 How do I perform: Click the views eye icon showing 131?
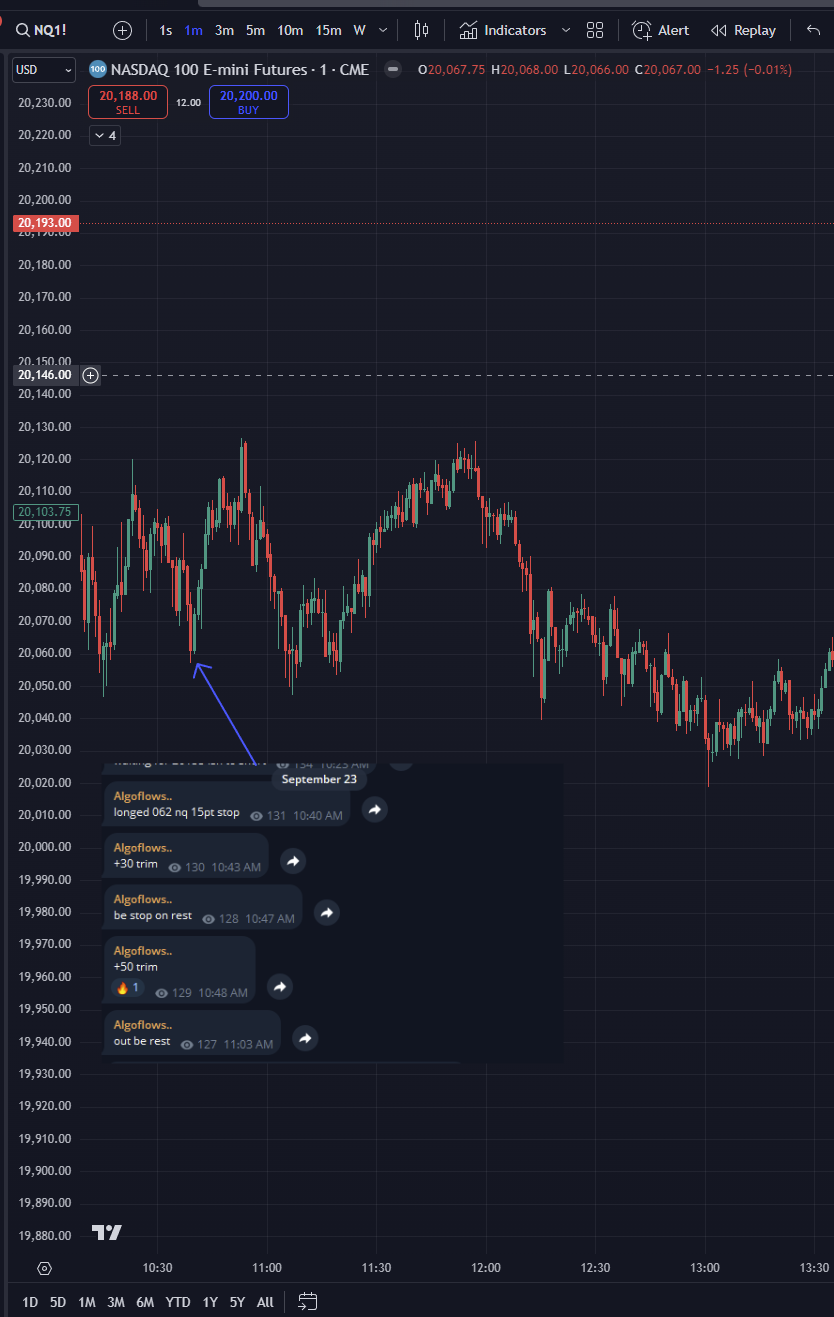click(x=255, y=815)
